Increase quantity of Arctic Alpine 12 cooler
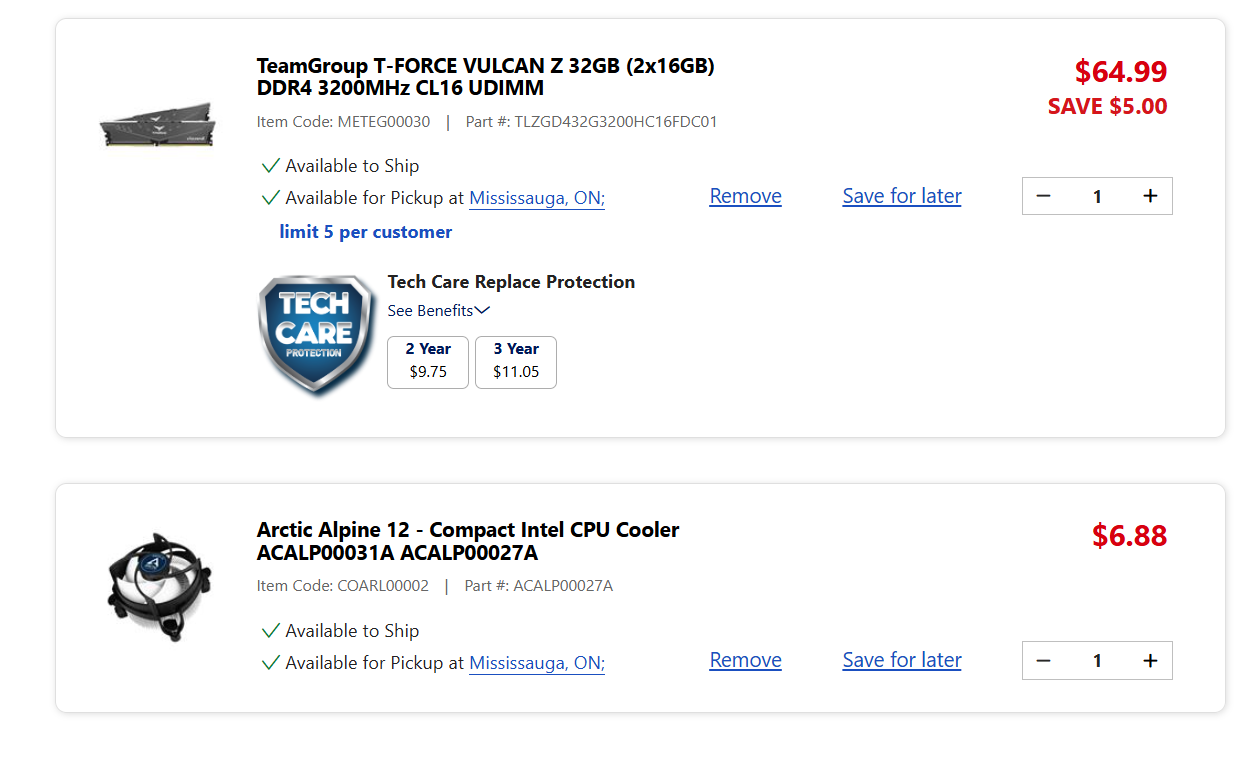The height and width of the screenshot is (784, 1254). coord(1150,660)
